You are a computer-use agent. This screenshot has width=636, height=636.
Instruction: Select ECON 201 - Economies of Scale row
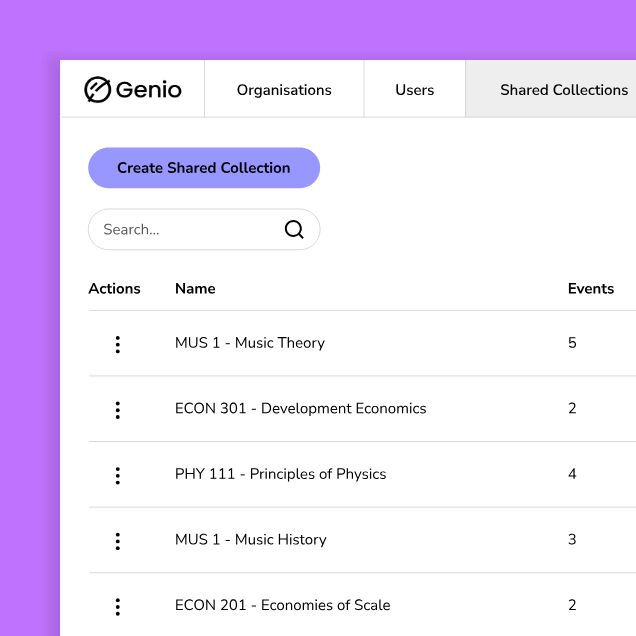pos(282,605)
